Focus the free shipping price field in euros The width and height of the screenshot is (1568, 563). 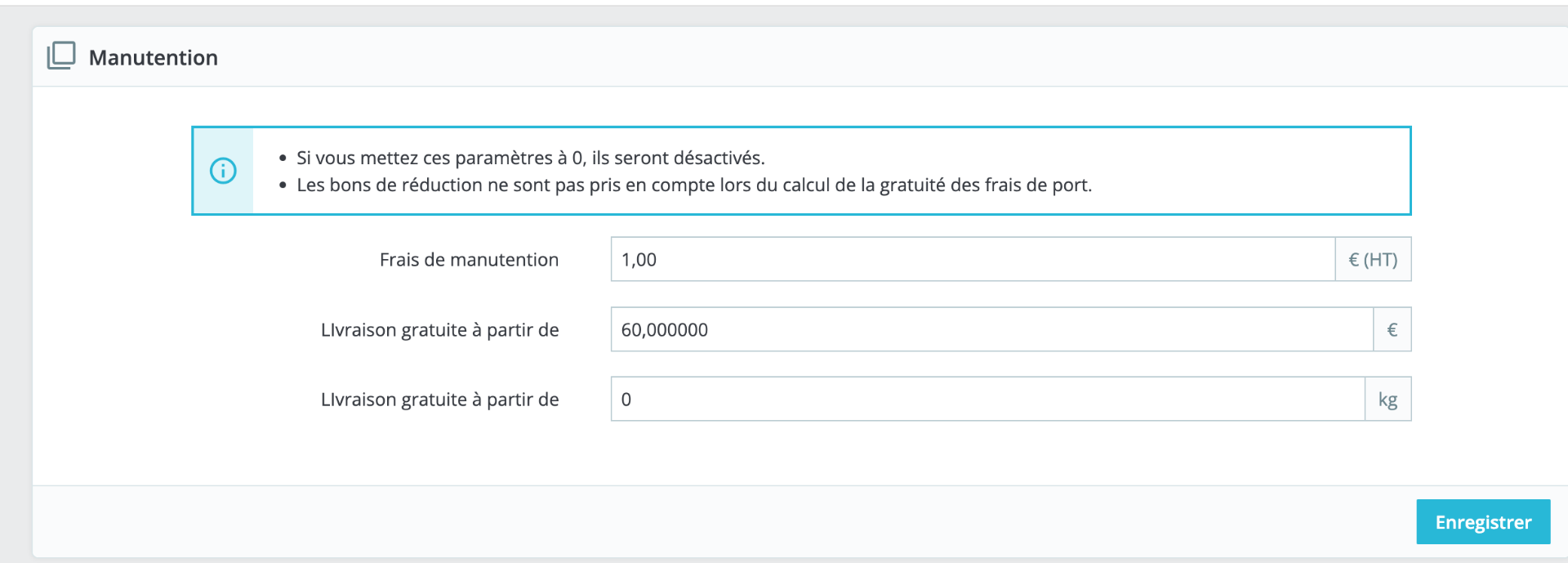(991, 330)
